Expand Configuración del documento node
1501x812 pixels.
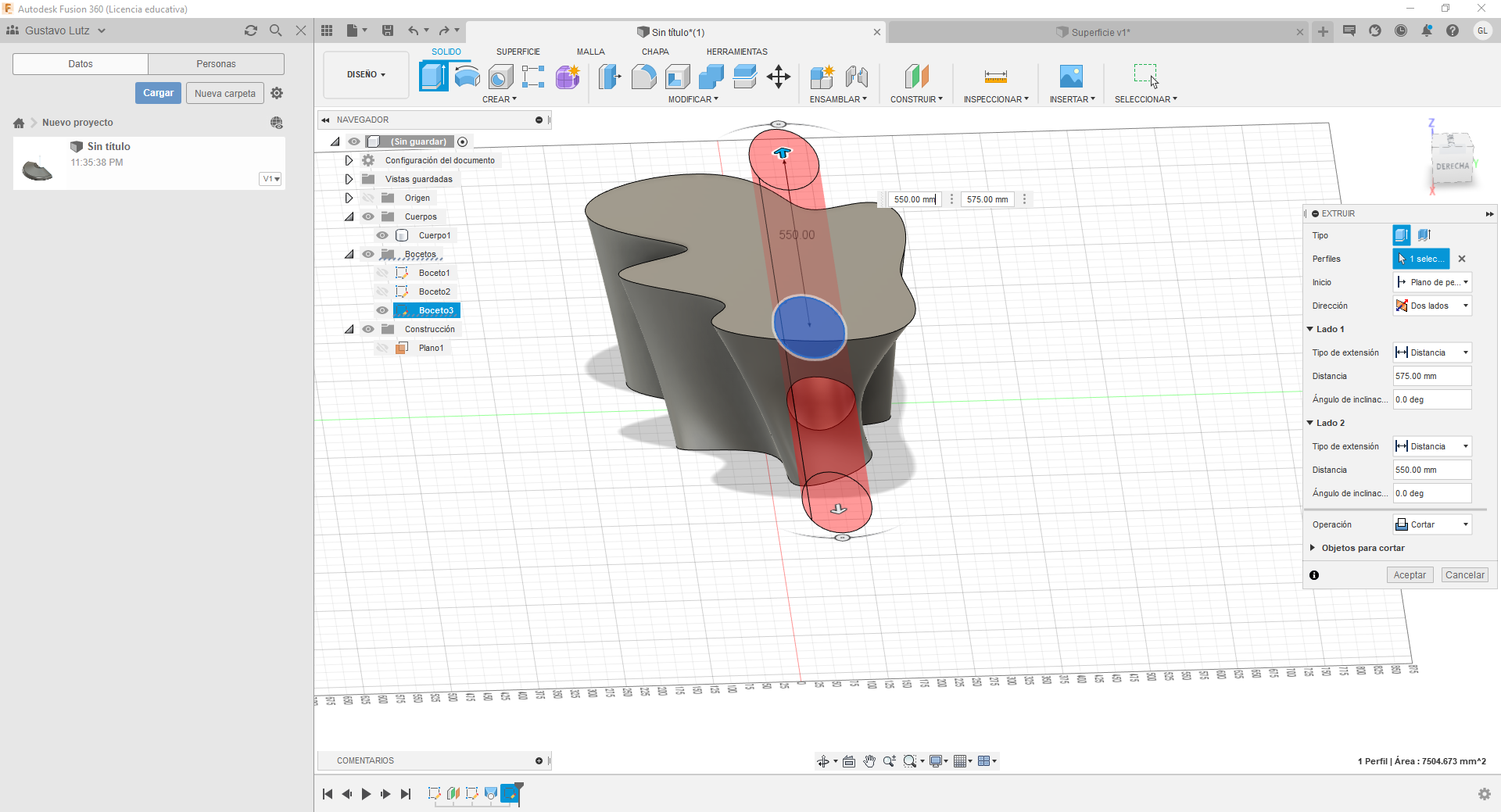click(x=349, y=160)
